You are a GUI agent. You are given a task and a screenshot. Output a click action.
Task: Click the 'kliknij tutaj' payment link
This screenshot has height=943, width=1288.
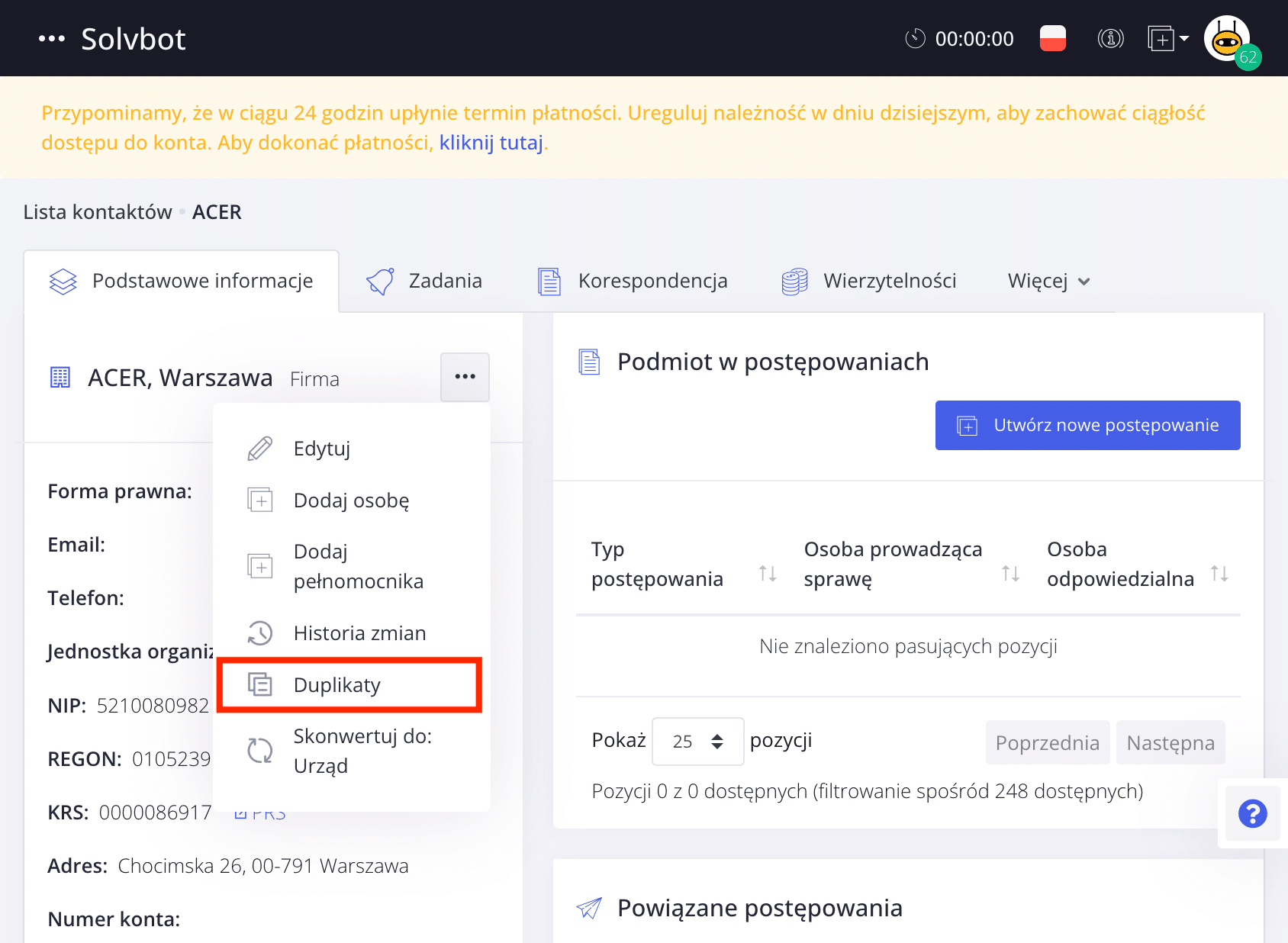[491, 143]
